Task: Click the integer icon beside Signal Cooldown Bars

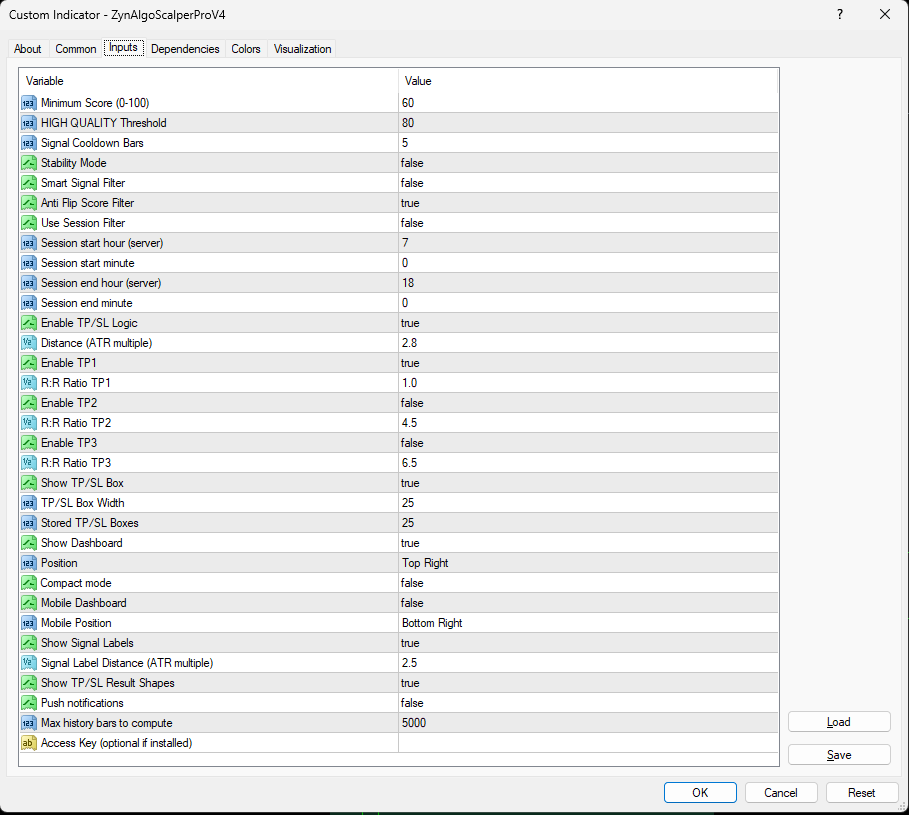Action: (28, 143)
